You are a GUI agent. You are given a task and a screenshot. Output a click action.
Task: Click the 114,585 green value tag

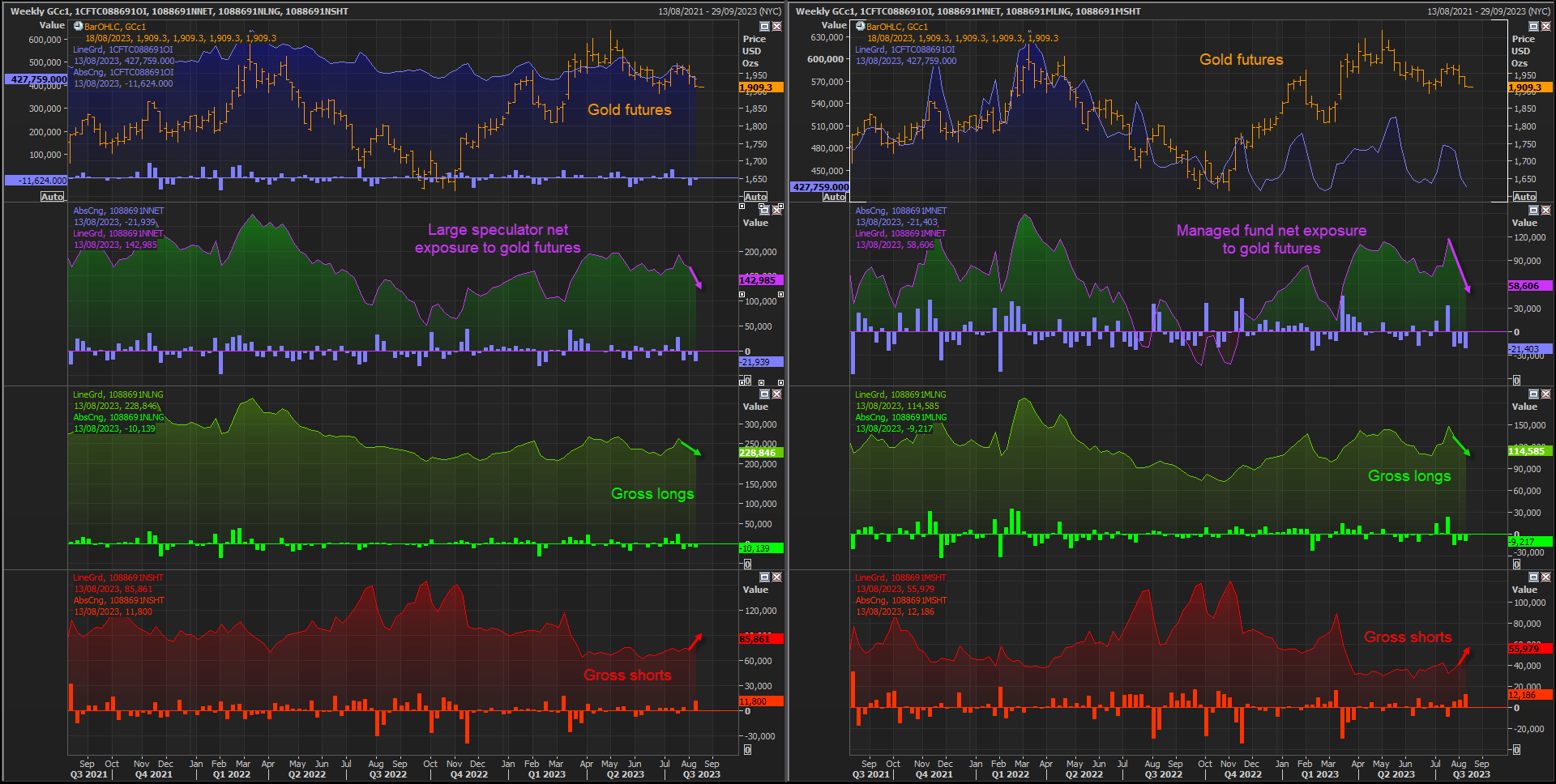coord(1530,451)
